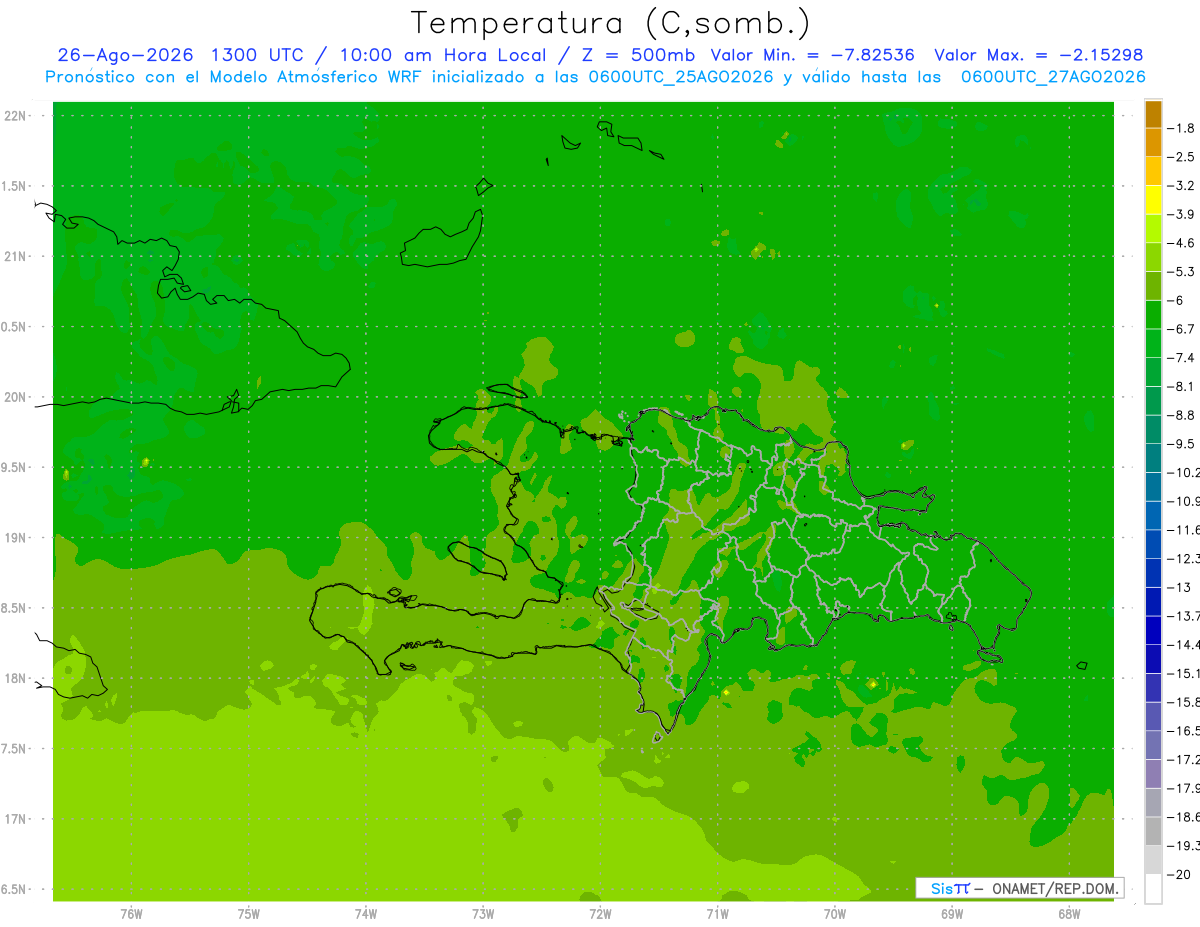Click the '-20' colorbar label

coord(1180,874)
